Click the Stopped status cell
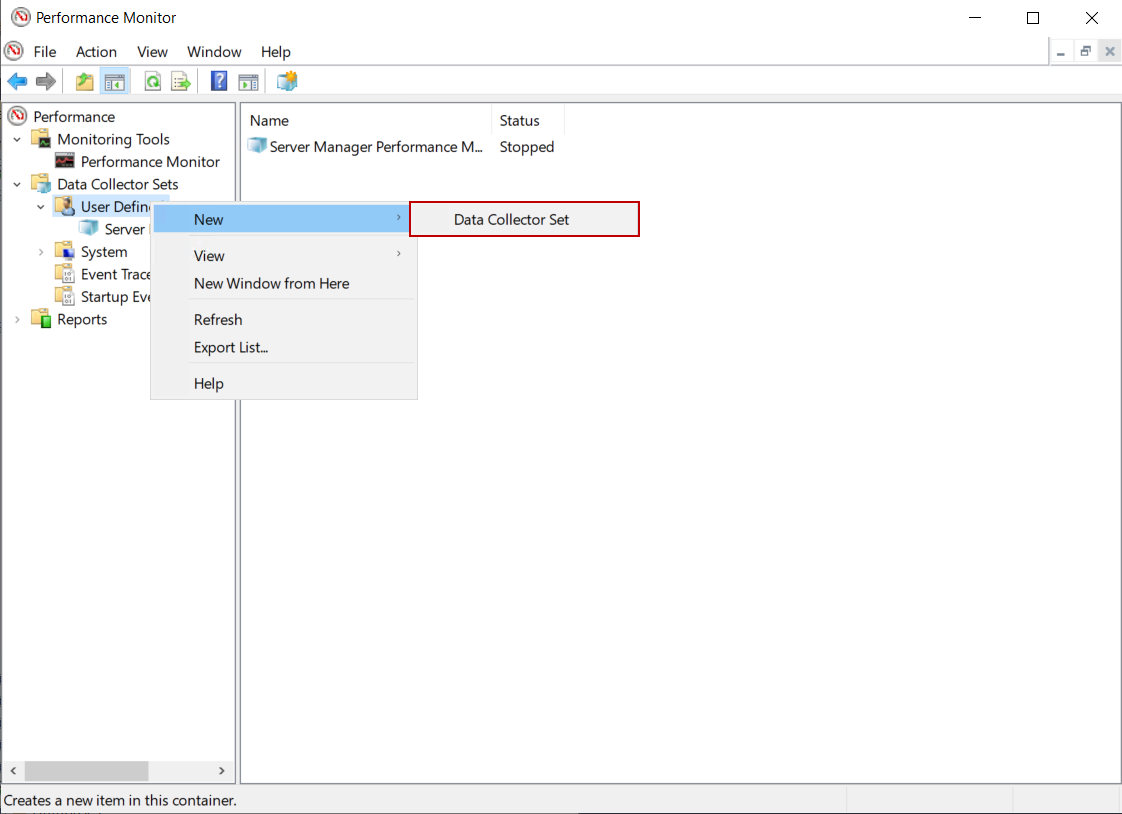Viewport: 1122px width, 814px height. [x=527, y=147]
